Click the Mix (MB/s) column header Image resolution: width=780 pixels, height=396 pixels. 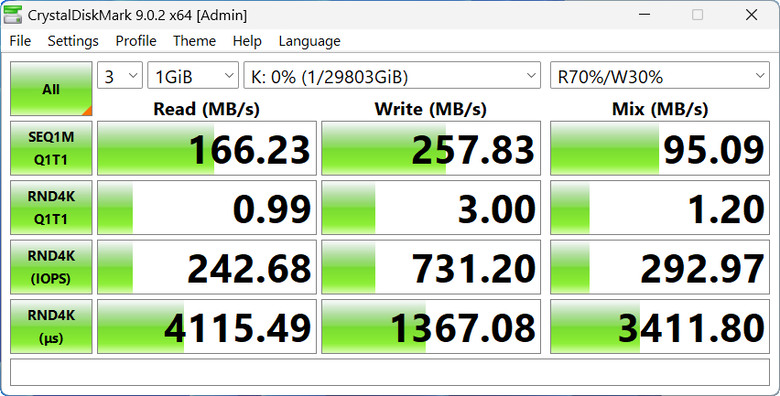(x=660, y=109)
